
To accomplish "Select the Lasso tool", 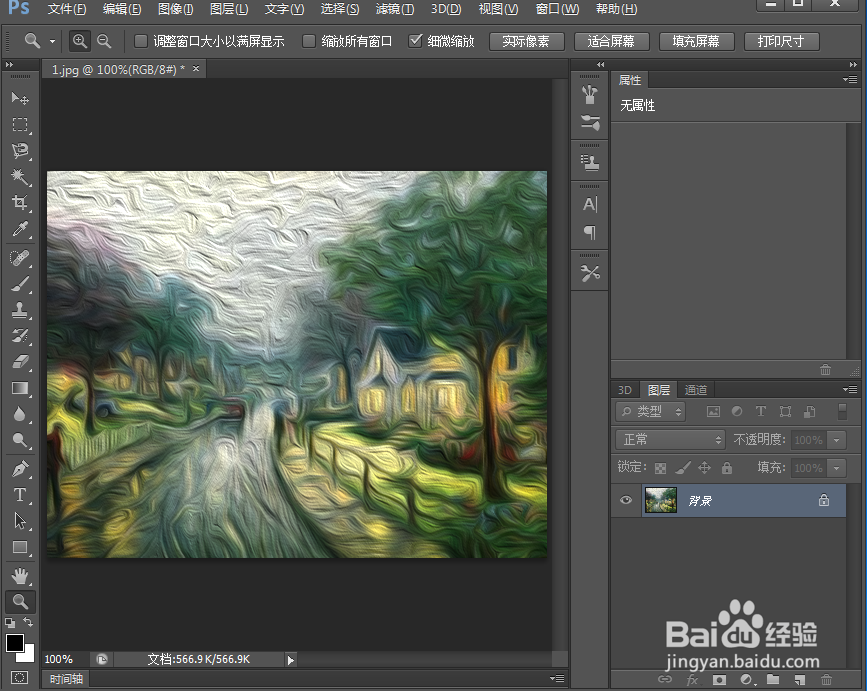I will coord(20,150).
